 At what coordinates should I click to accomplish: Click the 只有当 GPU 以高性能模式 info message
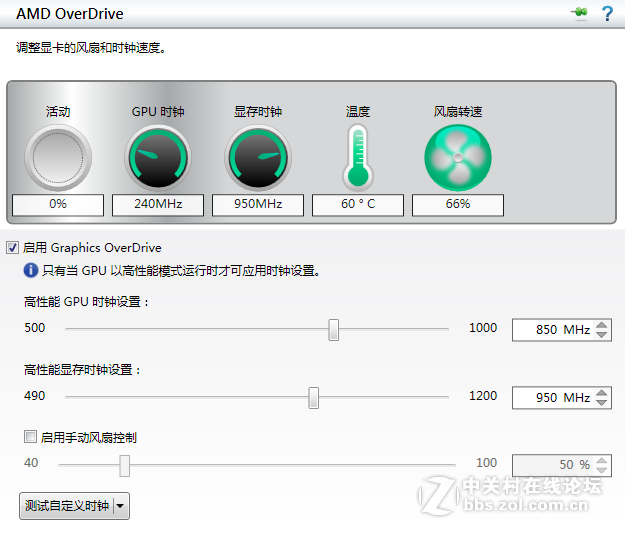(181, 271)
